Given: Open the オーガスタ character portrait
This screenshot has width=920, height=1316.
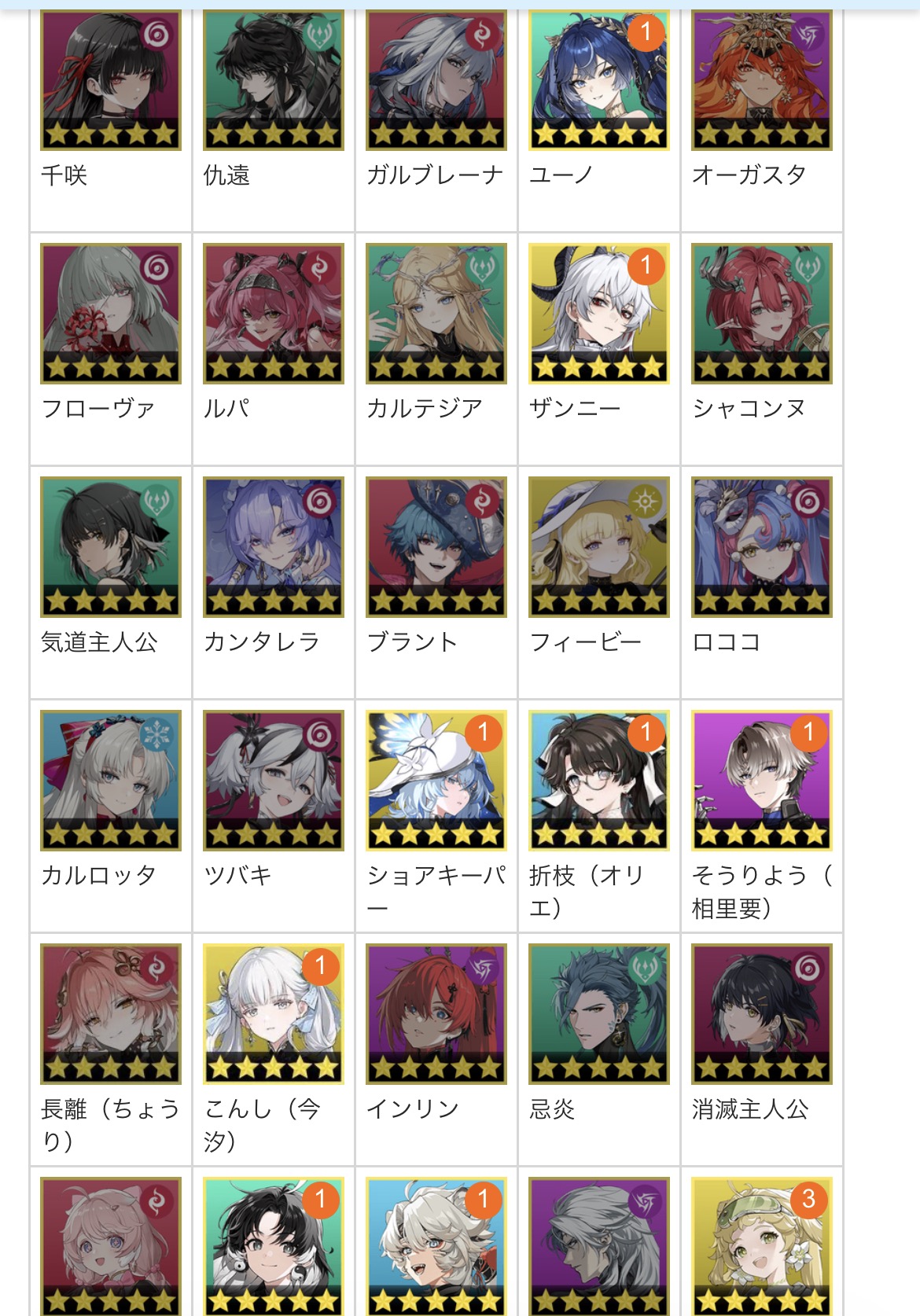Looking at the screenshot, I should [x=762, y=79].
